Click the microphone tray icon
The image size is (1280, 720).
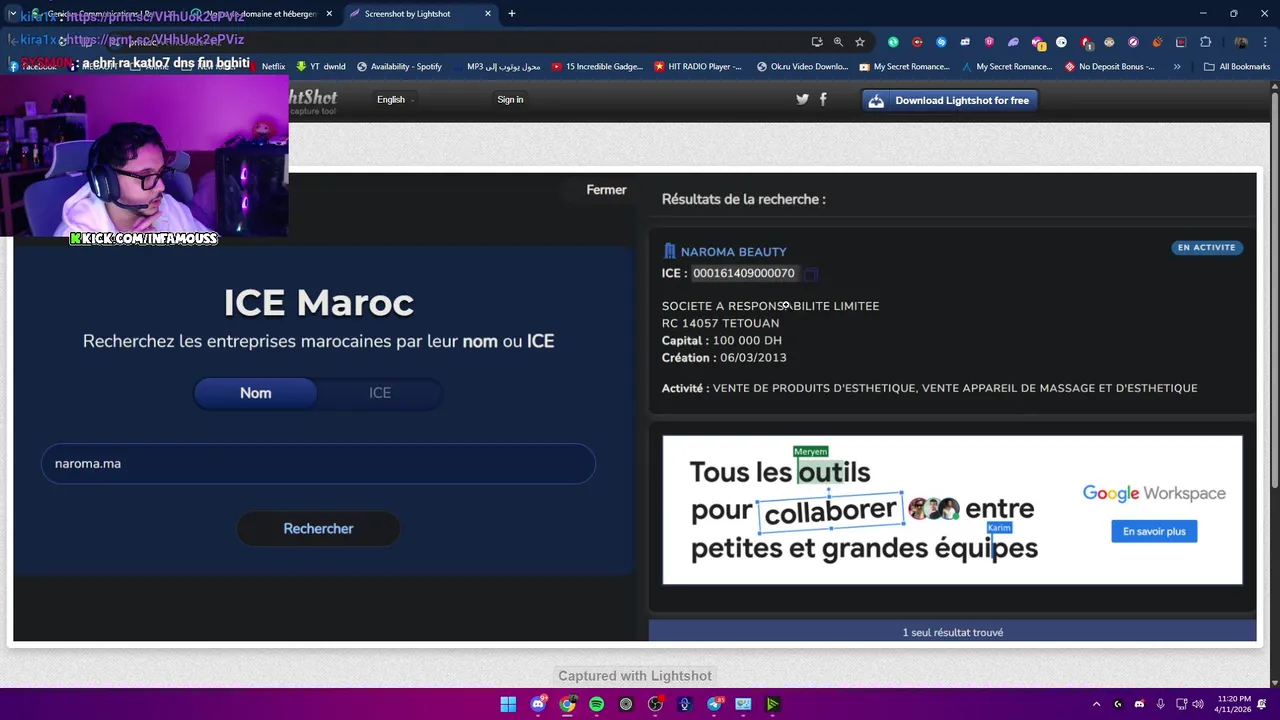pyautogui.click(x=1160, y=705)
